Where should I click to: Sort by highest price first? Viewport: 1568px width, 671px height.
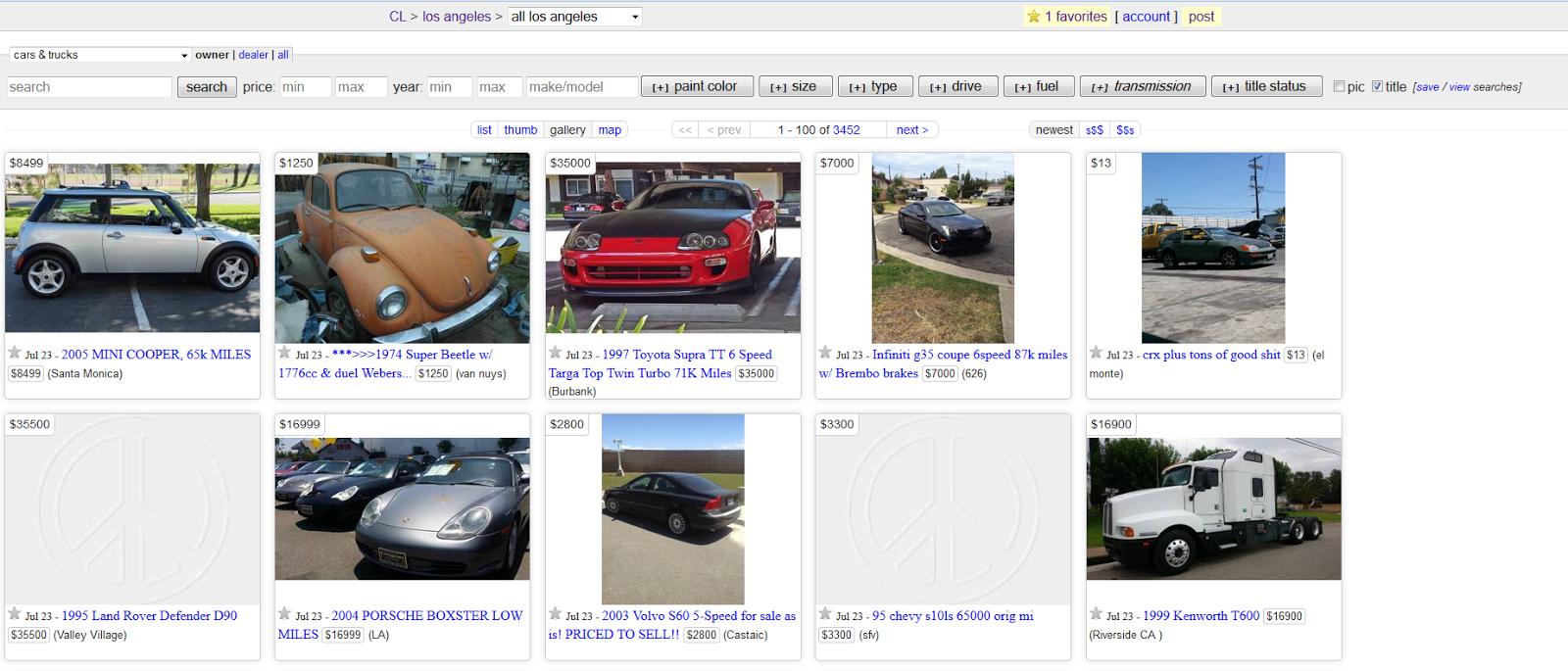pos(1125,129)
